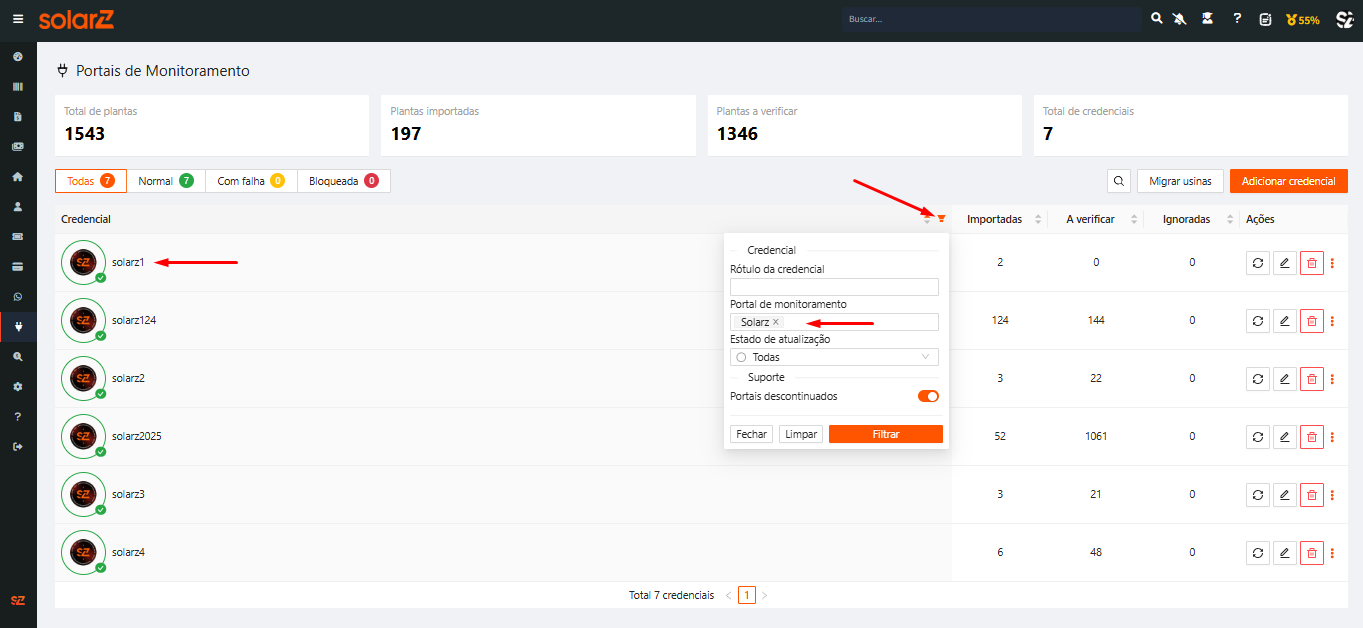This screenshot has width=1363, height=628.
Task: Select the Bloqueada tab
Action: pos(343,181)
